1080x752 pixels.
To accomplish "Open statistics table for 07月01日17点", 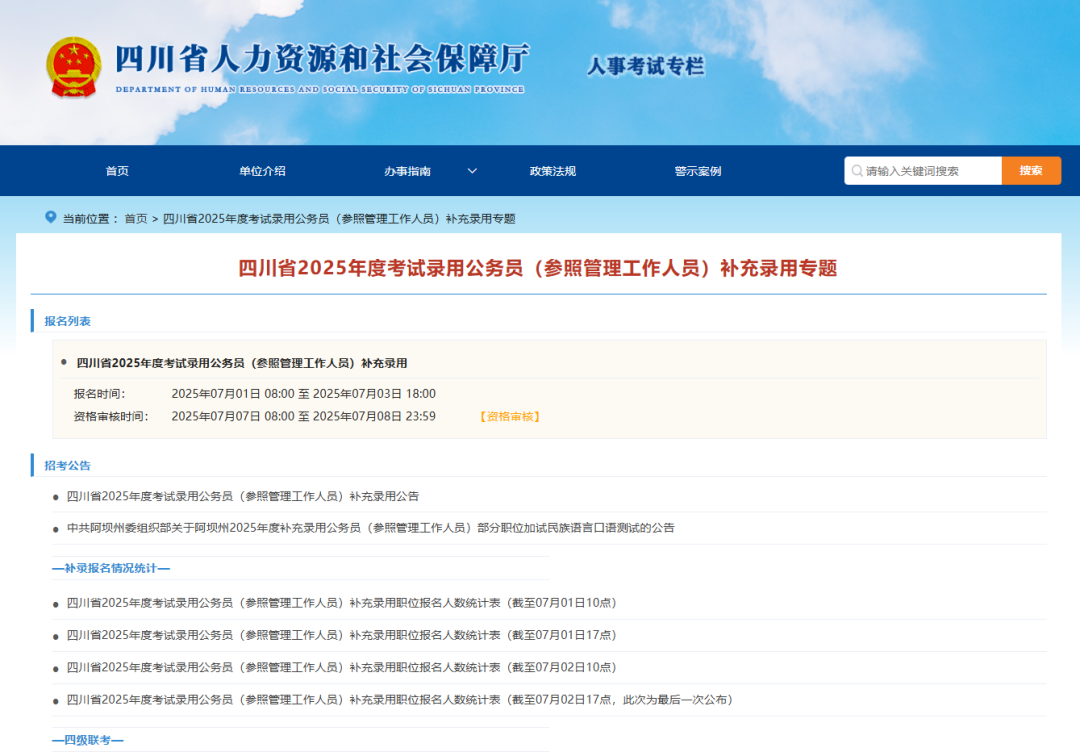I will pos(341,635).
